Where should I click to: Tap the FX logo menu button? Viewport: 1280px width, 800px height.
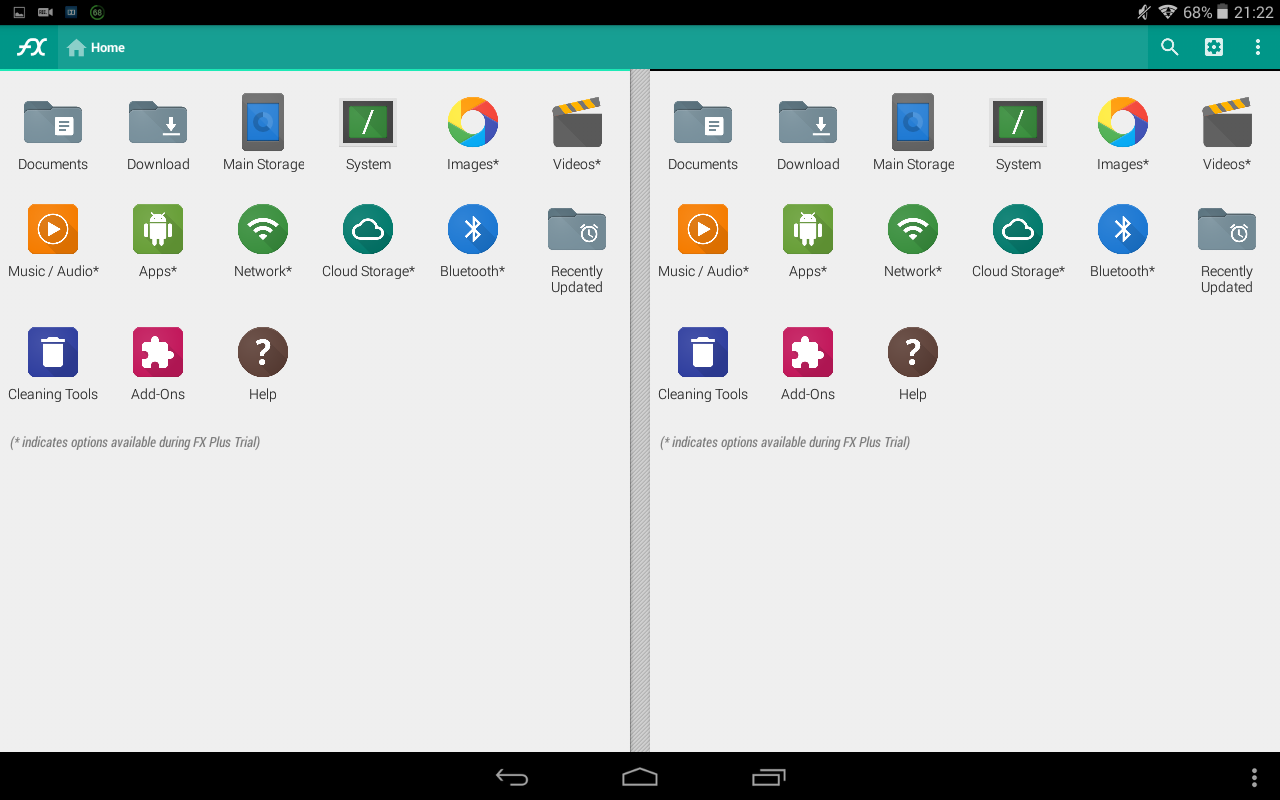[x=30, y=47]
